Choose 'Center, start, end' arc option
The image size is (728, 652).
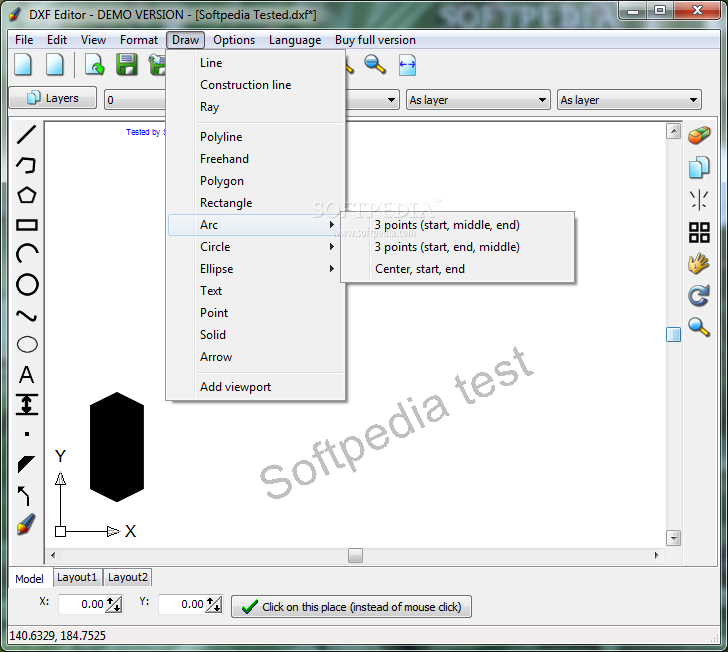(458, 269)
